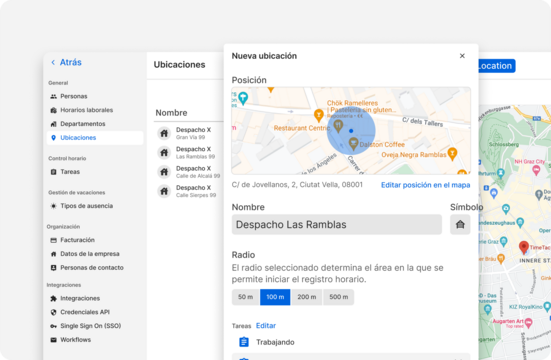The height and width of the screenshot is (360, 551).
Task: Click the Atrás back chevron icon
Action: click(53, 63)
